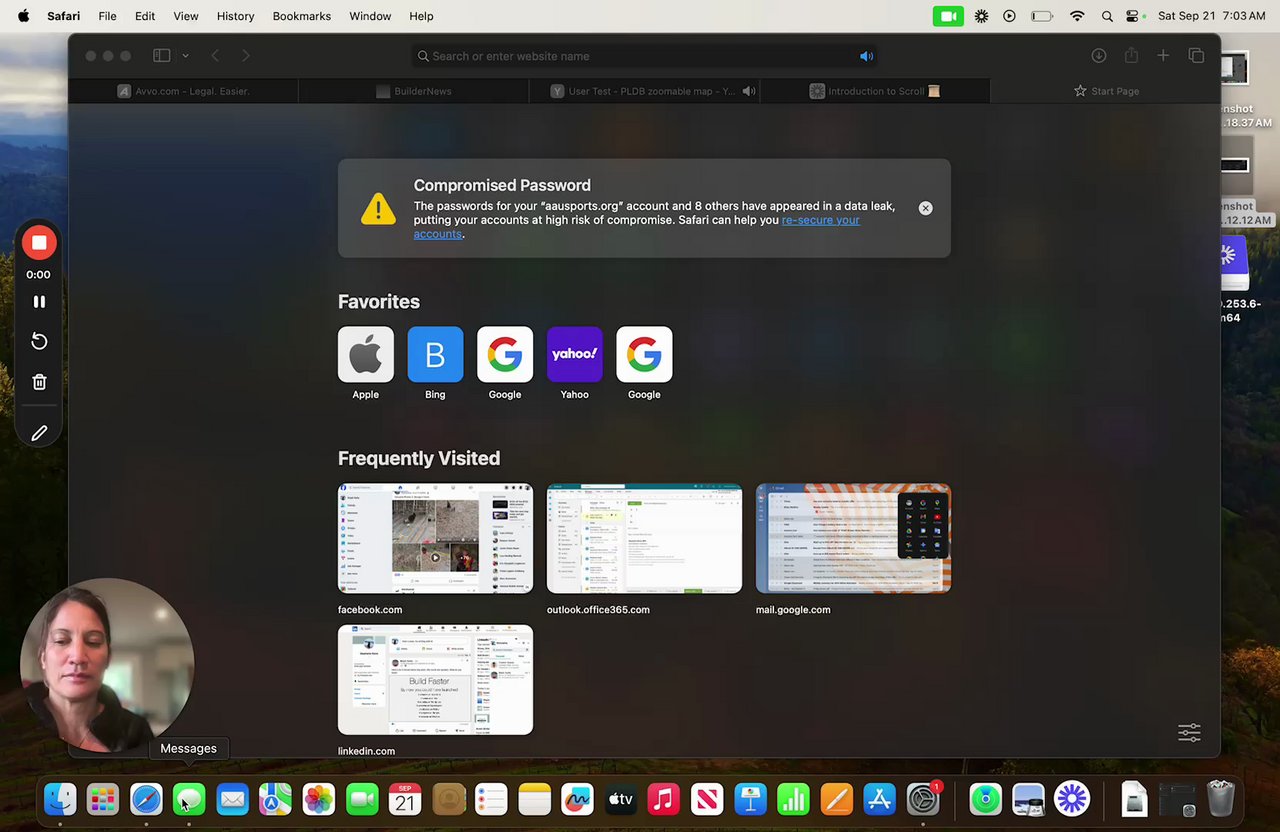Launch Keynote from the Dock

point(750,799)
